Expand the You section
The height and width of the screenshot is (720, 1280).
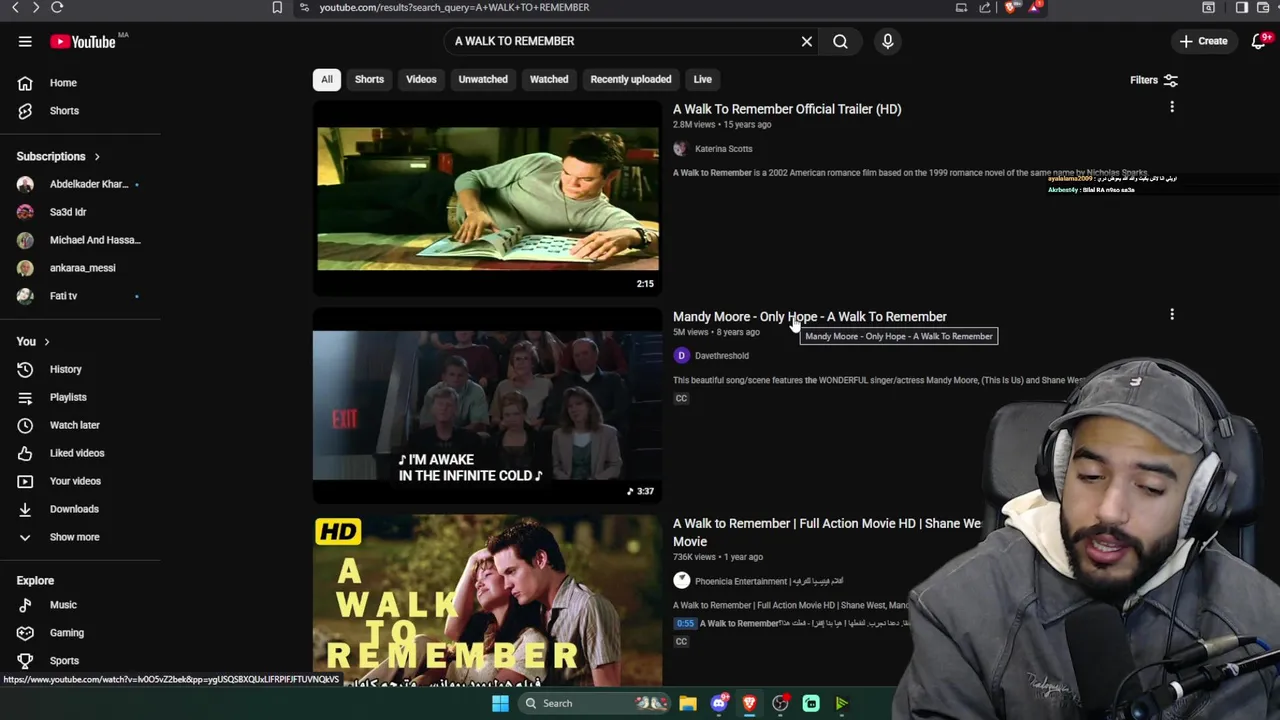coord(33,342)
